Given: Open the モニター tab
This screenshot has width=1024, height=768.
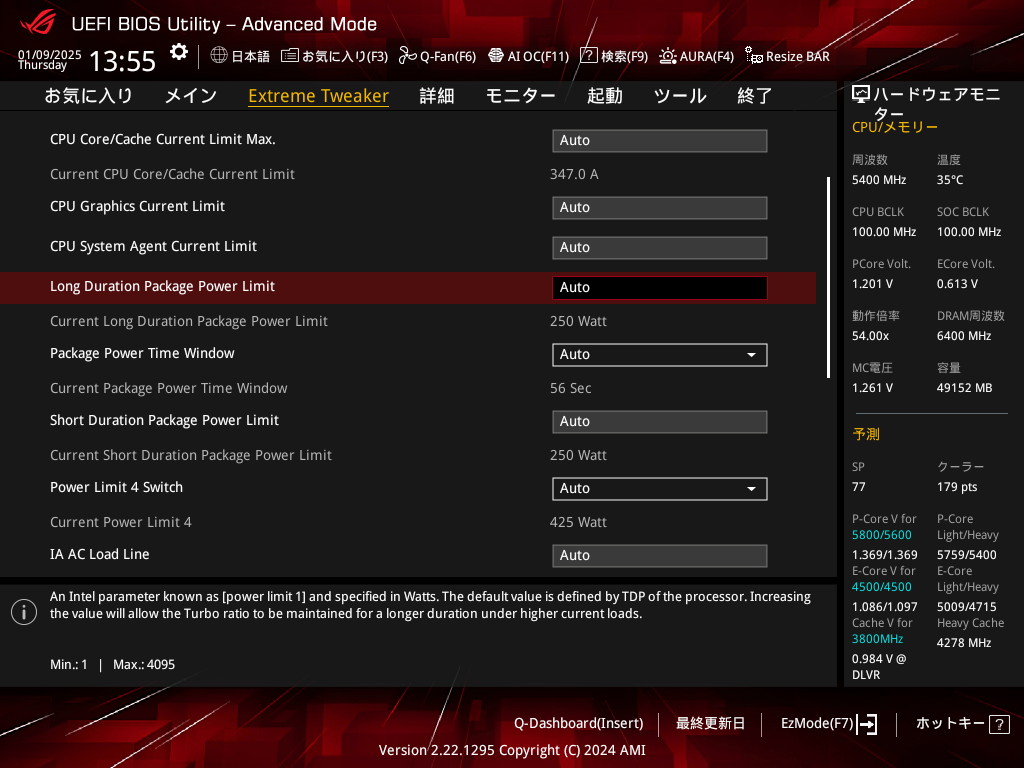Looking at the screenshot, I should [520, 96].
